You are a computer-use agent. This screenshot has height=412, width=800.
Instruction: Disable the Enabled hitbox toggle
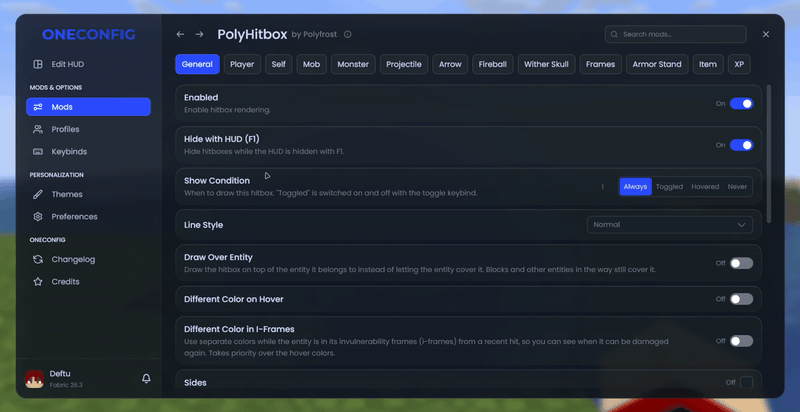[x=741, y=104]
